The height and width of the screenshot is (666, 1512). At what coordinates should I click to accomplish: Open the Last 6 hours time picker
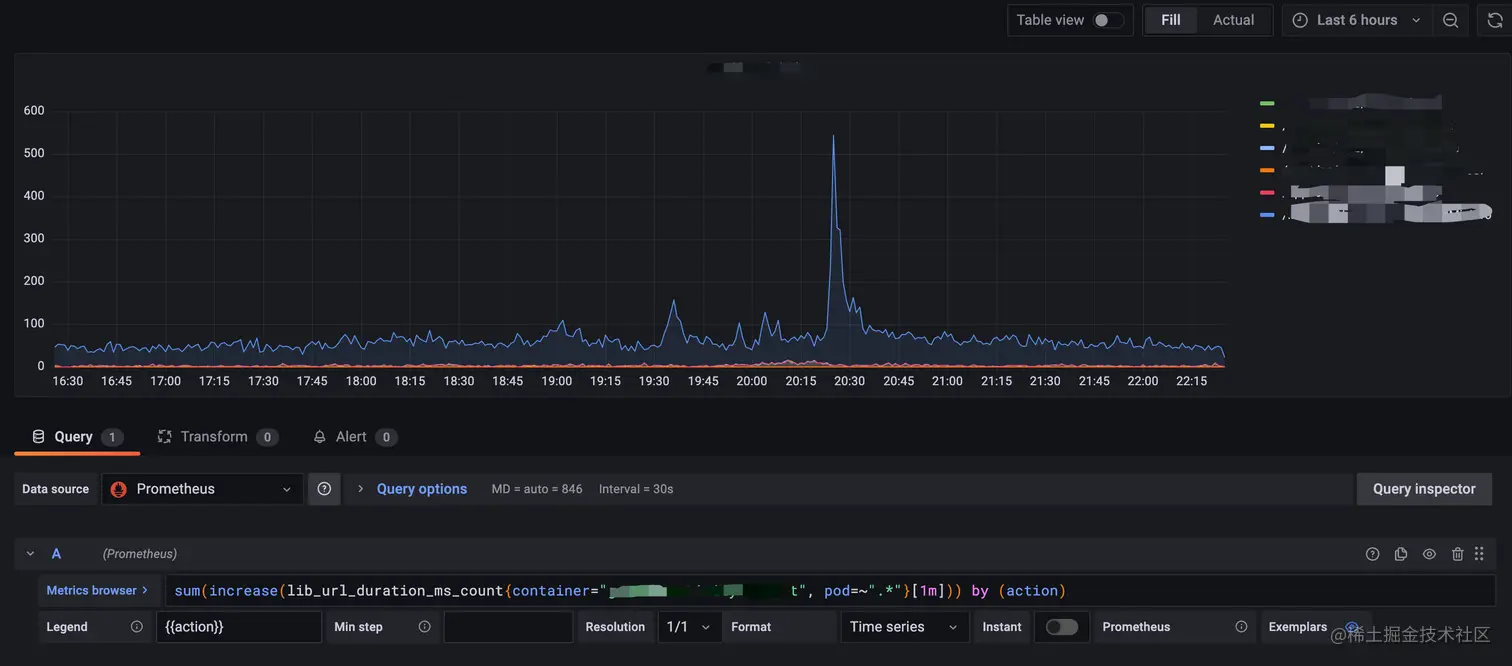click(1356, 20)
